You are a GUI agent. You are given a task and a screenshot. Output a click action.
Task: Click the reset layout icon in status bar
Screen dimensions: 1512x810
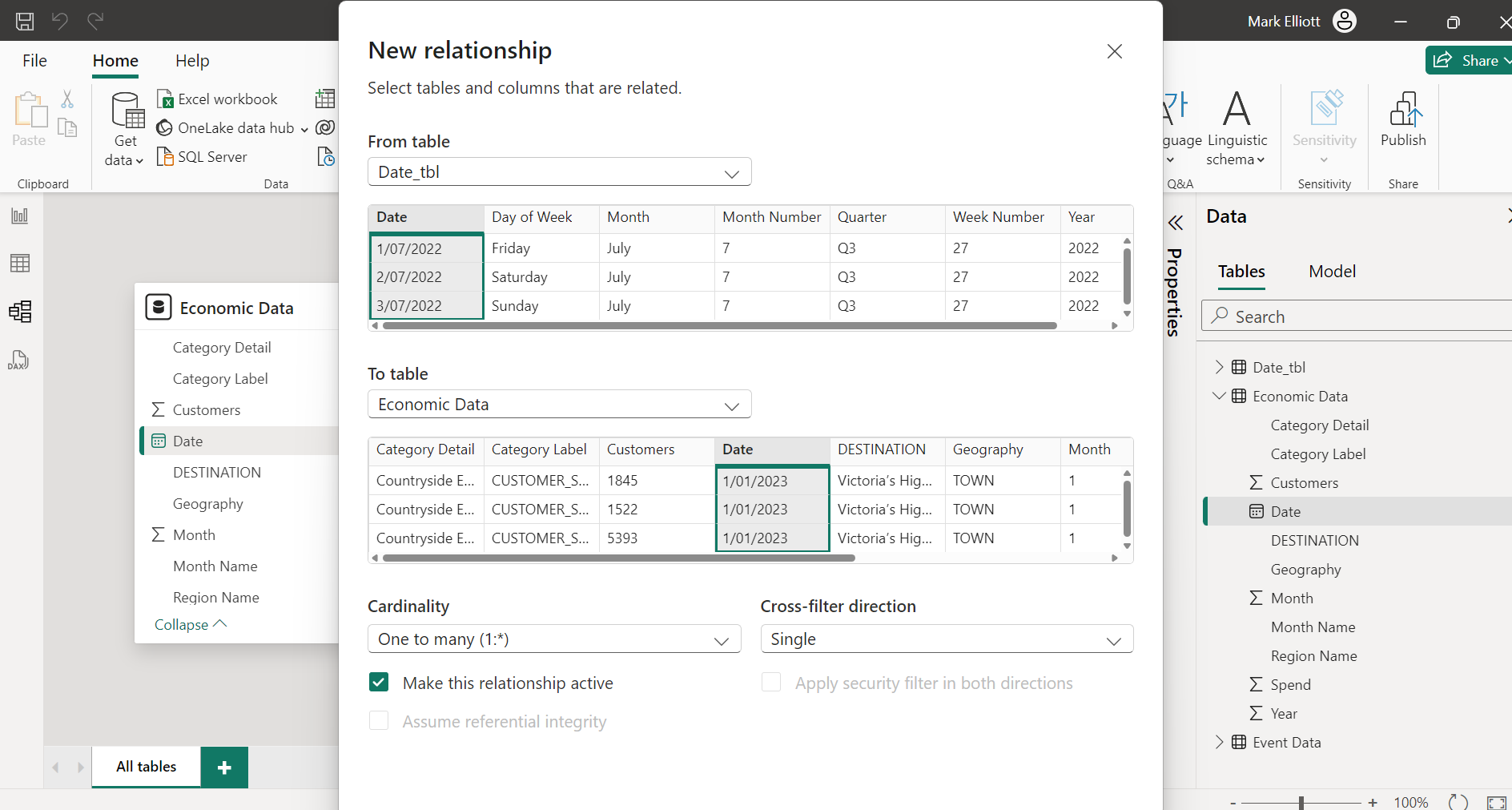pos(1458,802)
